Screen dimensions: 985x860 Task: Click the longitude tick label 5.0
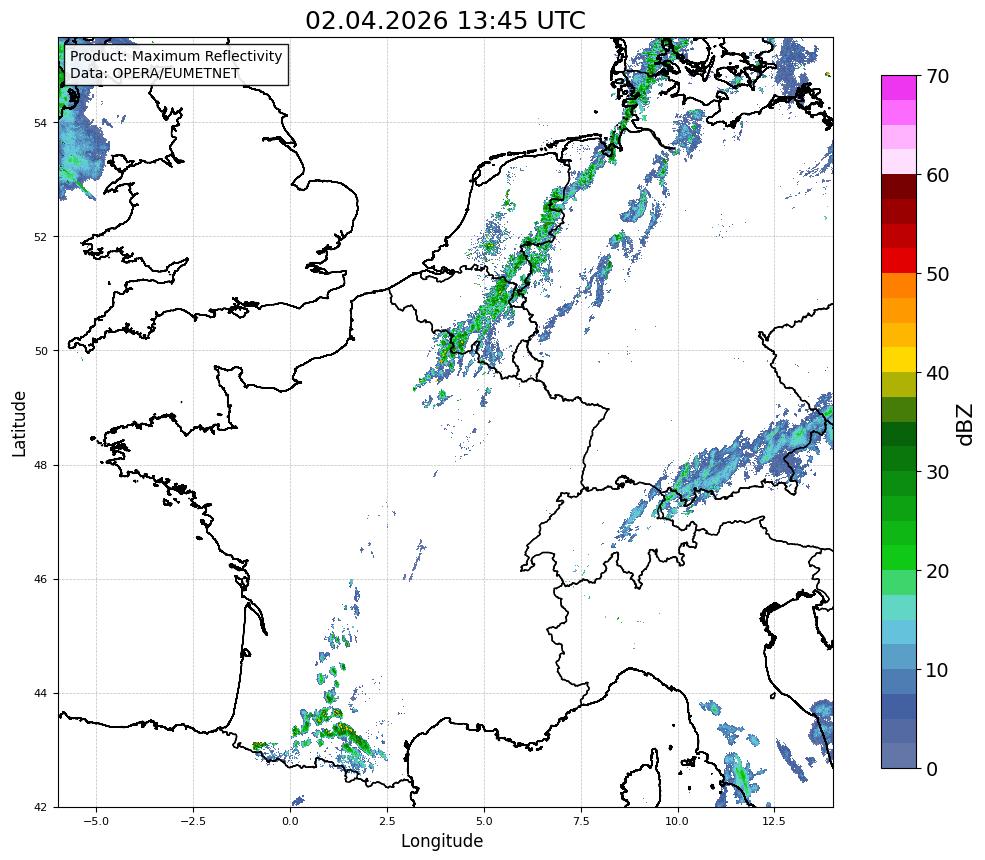pos(484,821)
